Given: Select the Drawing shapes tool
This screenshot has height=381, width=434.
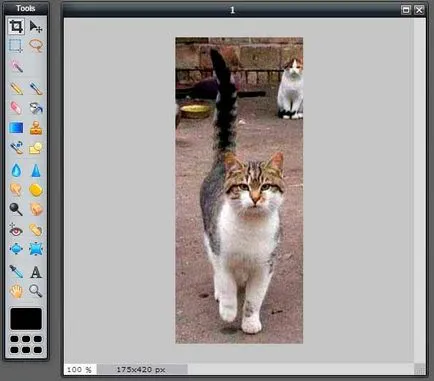Looking at the screenshot, I should click(x=36, y=148).
